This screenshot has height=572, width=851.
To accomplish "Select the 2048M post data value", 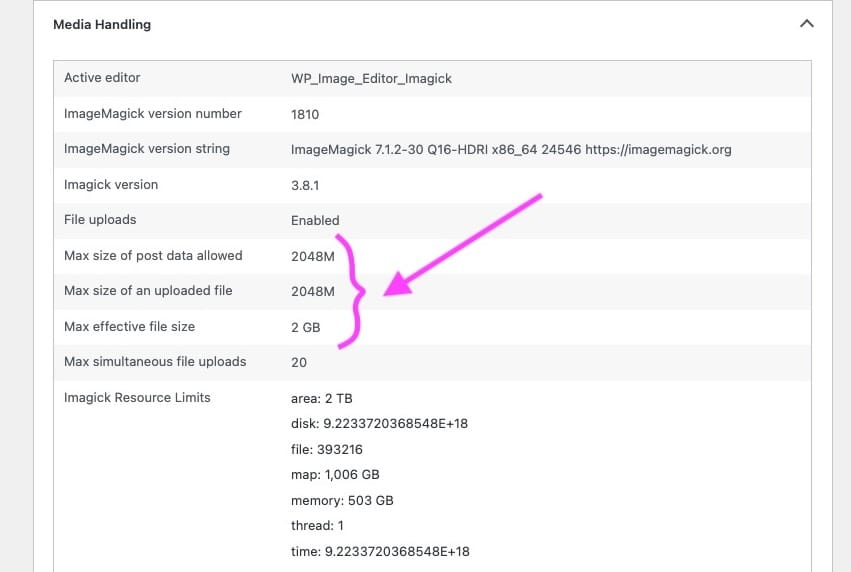I will pyautogui.click(x=313, y=257).
